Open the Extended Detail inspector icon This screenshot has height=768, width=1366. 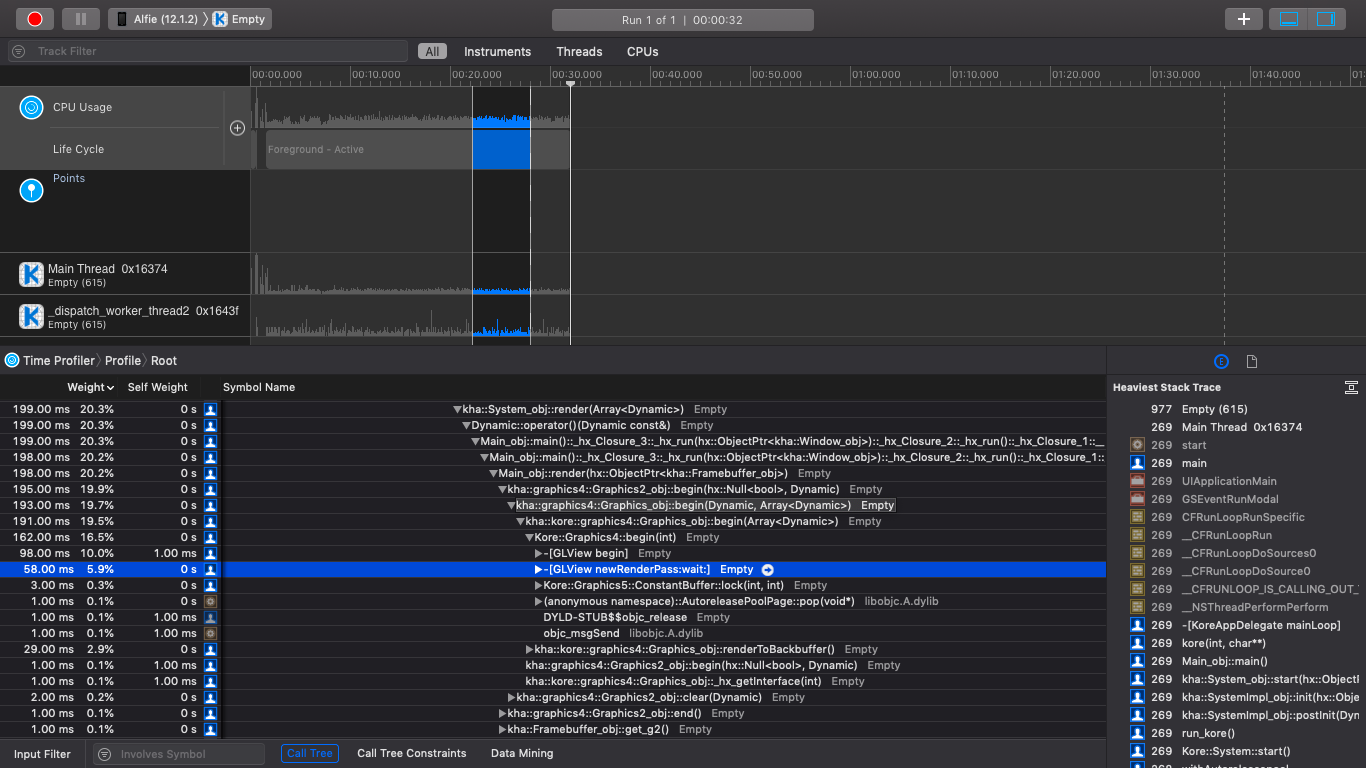tap(1220, 361)
